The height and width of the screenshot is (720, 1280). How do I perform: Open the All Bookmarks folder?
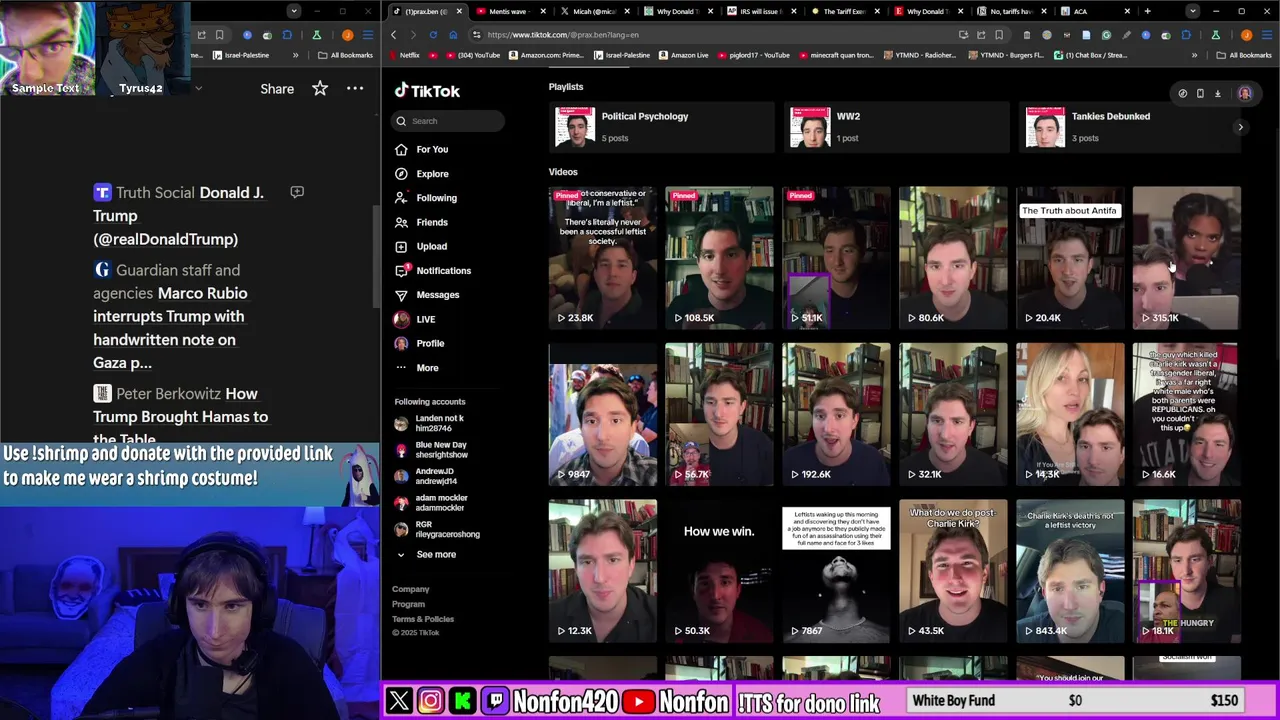click(1244, 55)
